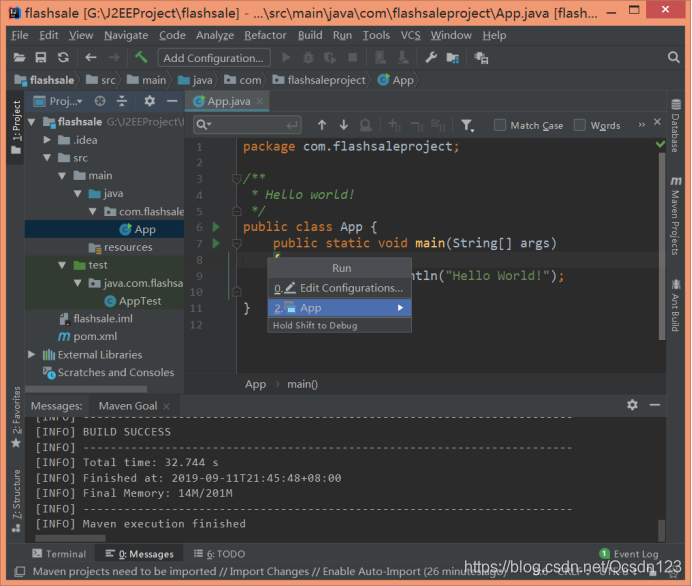
Task: Open Settings via the wrench icon
Action: click(x=431, y=57)
